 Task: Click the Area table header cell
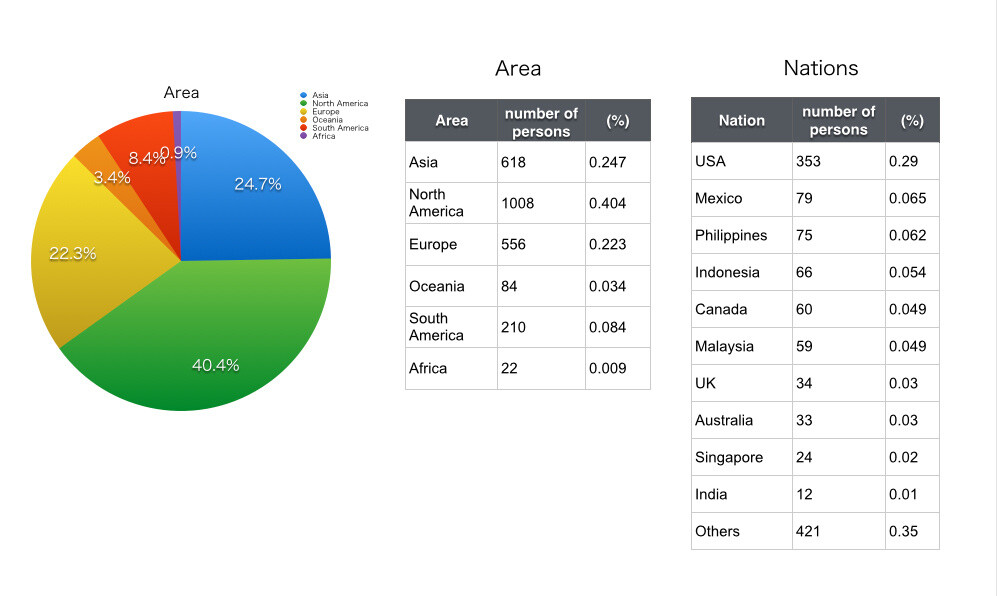pyautogui.click(x=451, y=120)
